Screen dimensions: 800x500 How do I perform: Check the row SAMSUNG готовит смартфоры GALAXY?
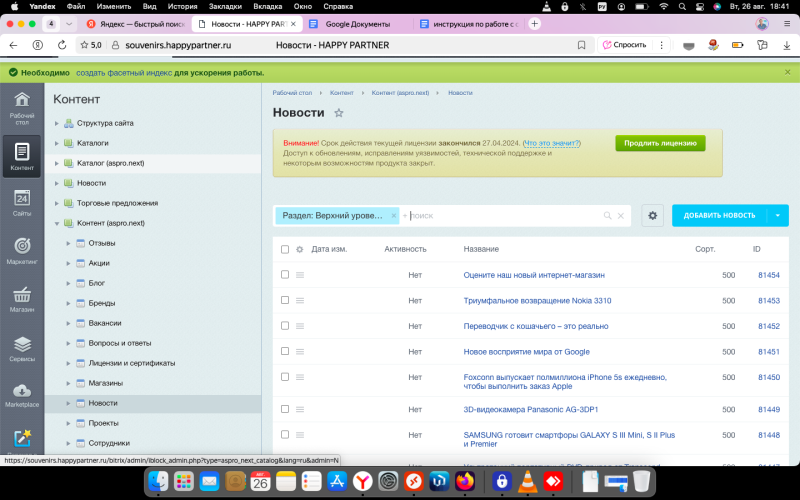(285, 434)
